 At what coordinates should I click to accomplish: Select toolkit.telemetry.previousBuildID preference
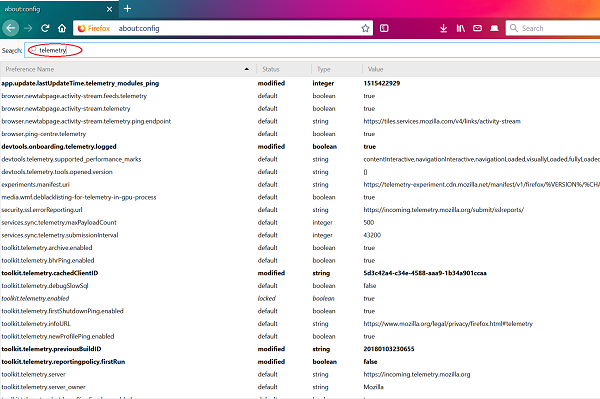[300, 349]
